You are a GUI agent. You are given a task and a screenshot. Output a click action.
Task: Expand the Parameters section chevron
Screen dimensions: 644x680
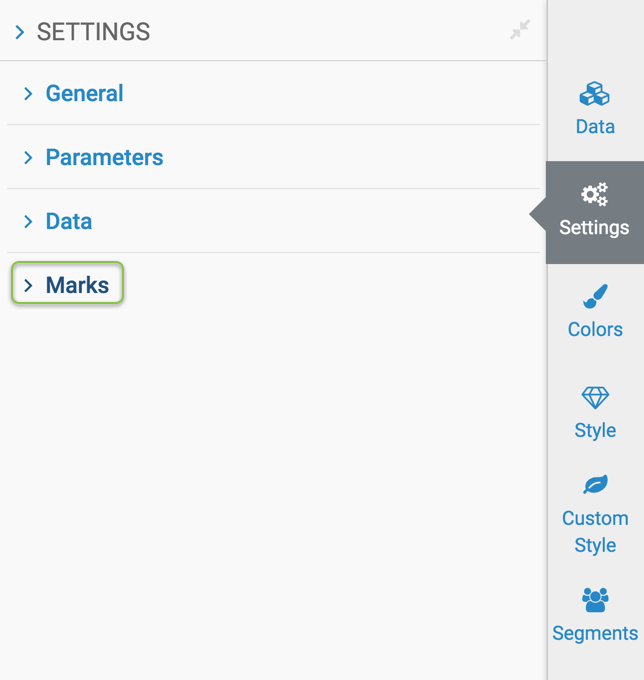coord(28,157)
